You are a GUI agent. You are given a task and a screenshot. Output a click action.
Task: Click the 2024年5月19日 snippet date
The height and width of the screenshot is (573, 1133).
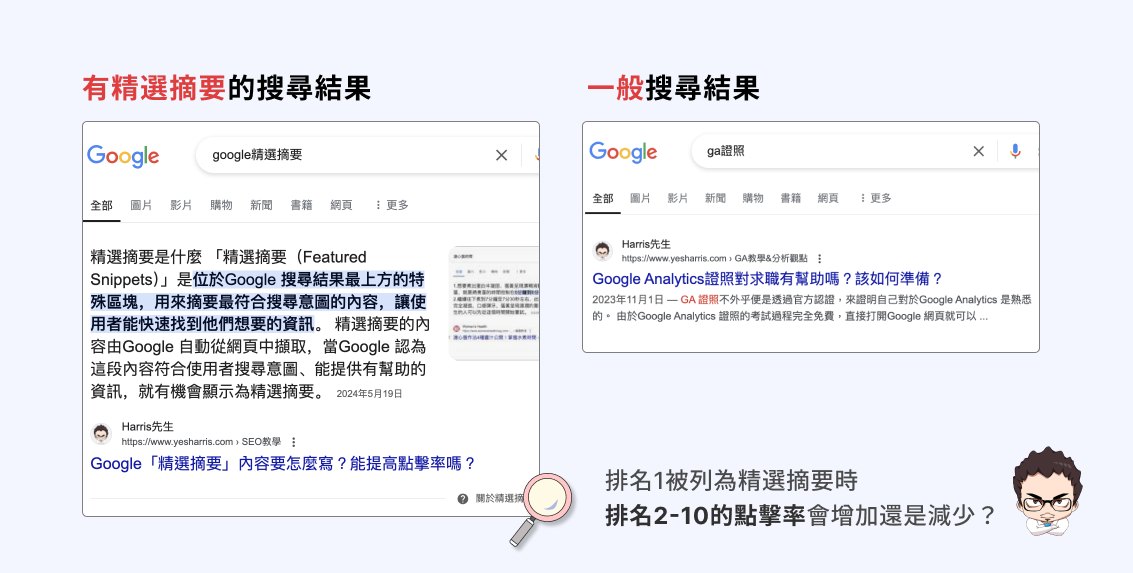click(369, 394)
